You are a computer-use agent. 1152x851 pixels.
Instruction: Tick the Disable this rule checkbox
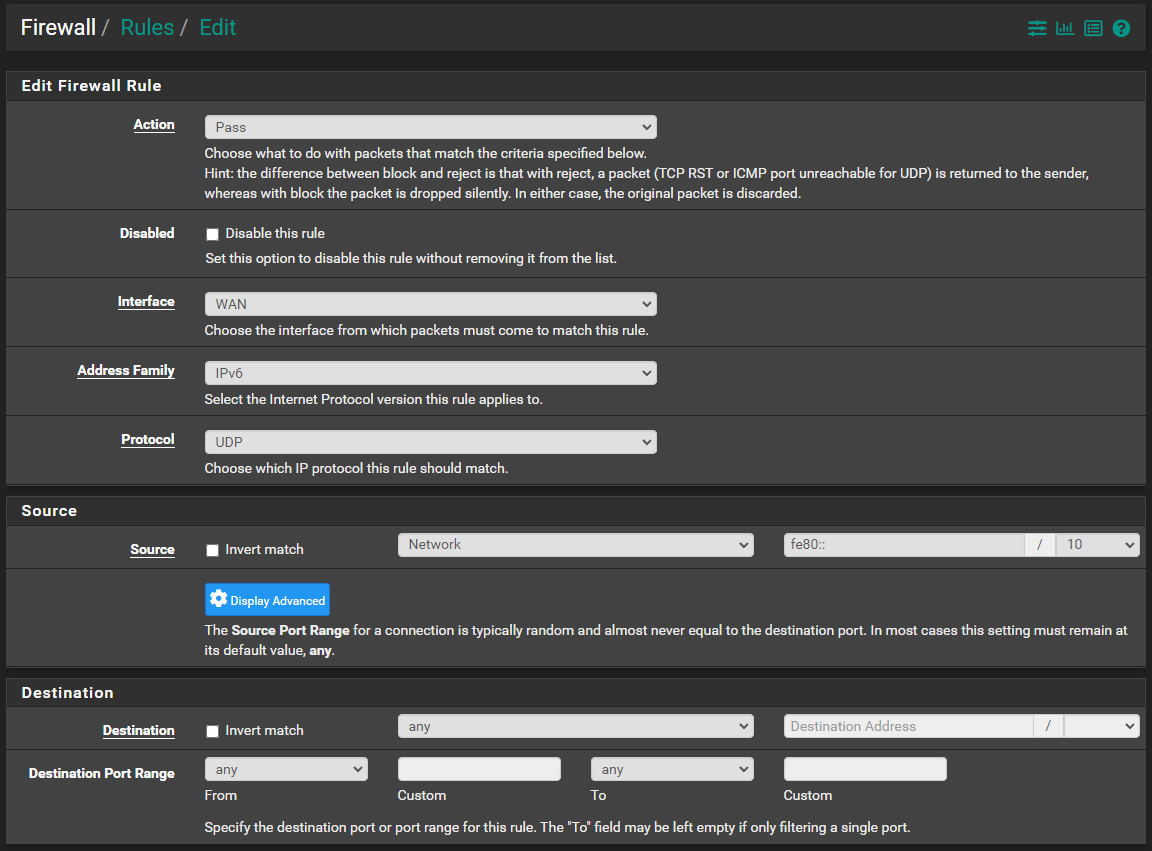click(x=212, y=234)
